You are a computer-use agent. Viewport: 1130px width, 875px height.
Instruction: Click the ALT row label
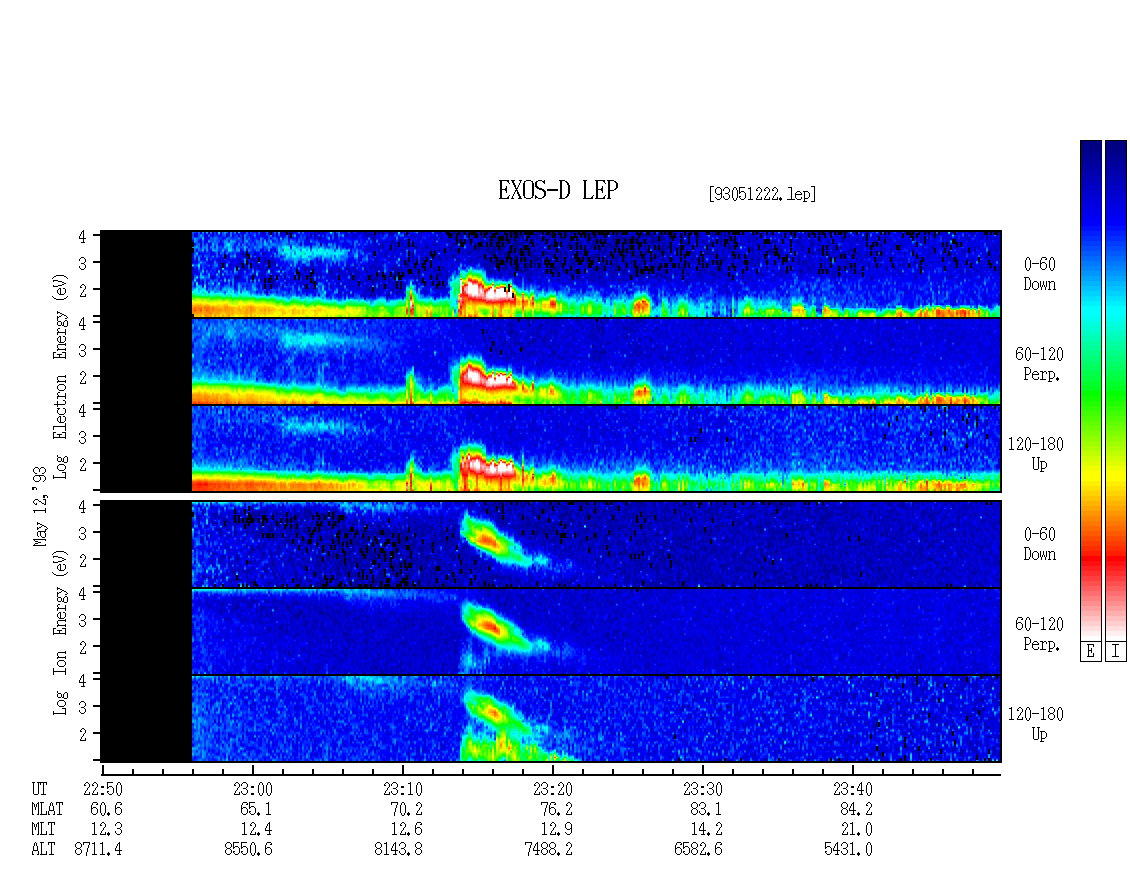click(x=43, y=850)
